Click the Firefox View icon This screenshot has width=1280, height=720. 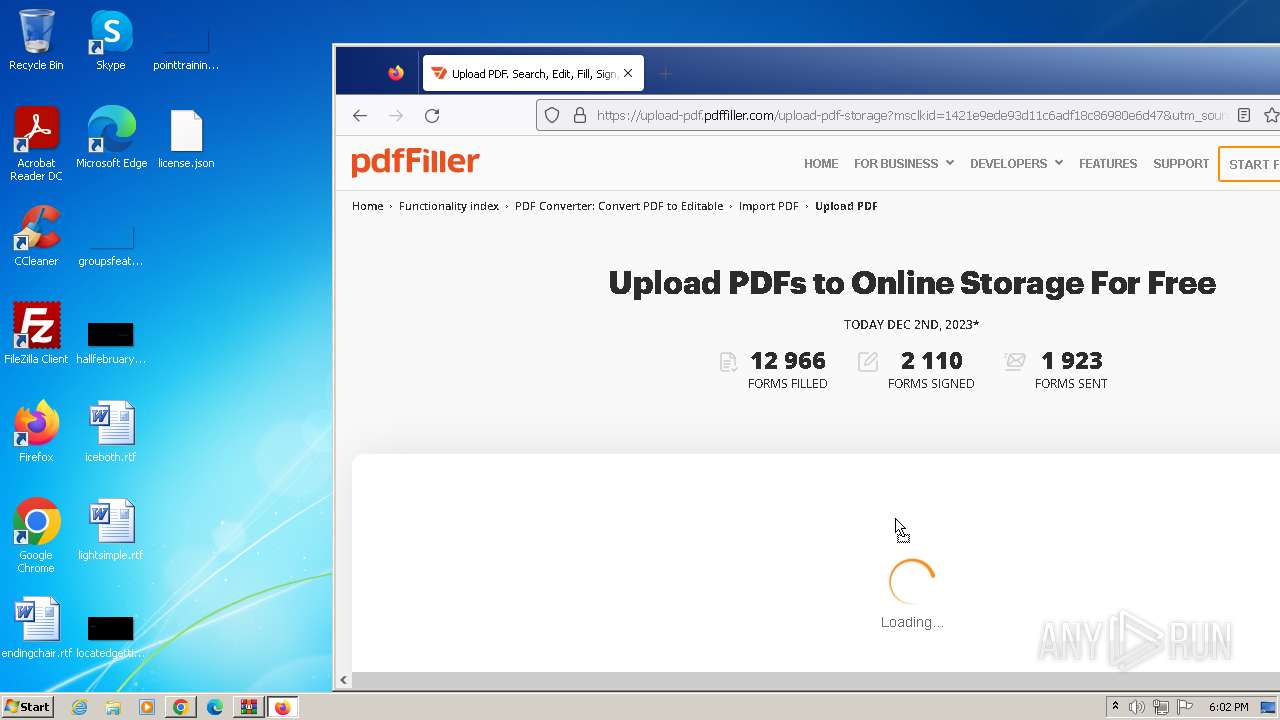coord(396,73)
